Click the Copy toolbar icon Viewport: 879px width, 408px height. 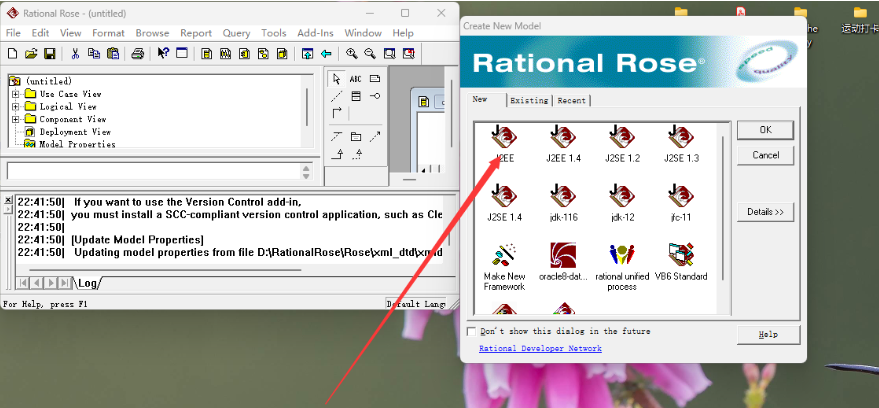[x=94, y=54]
